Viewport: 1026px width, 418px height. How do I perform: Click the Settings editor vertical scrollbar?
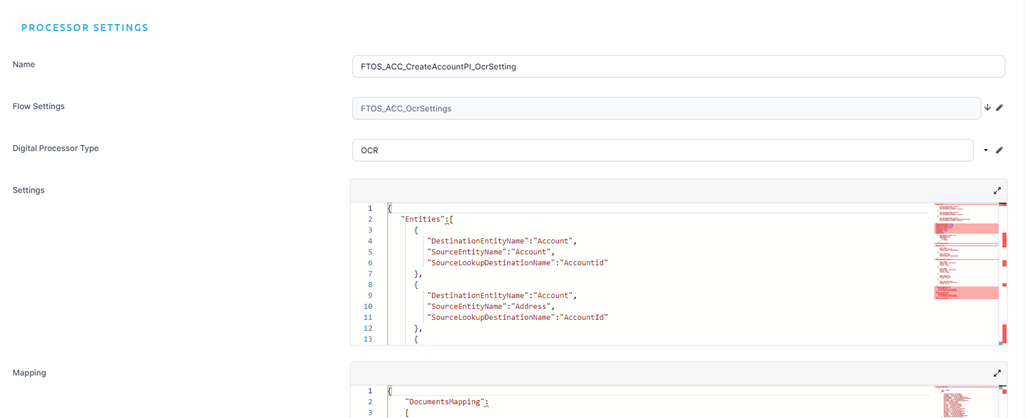click(1003, 270)
